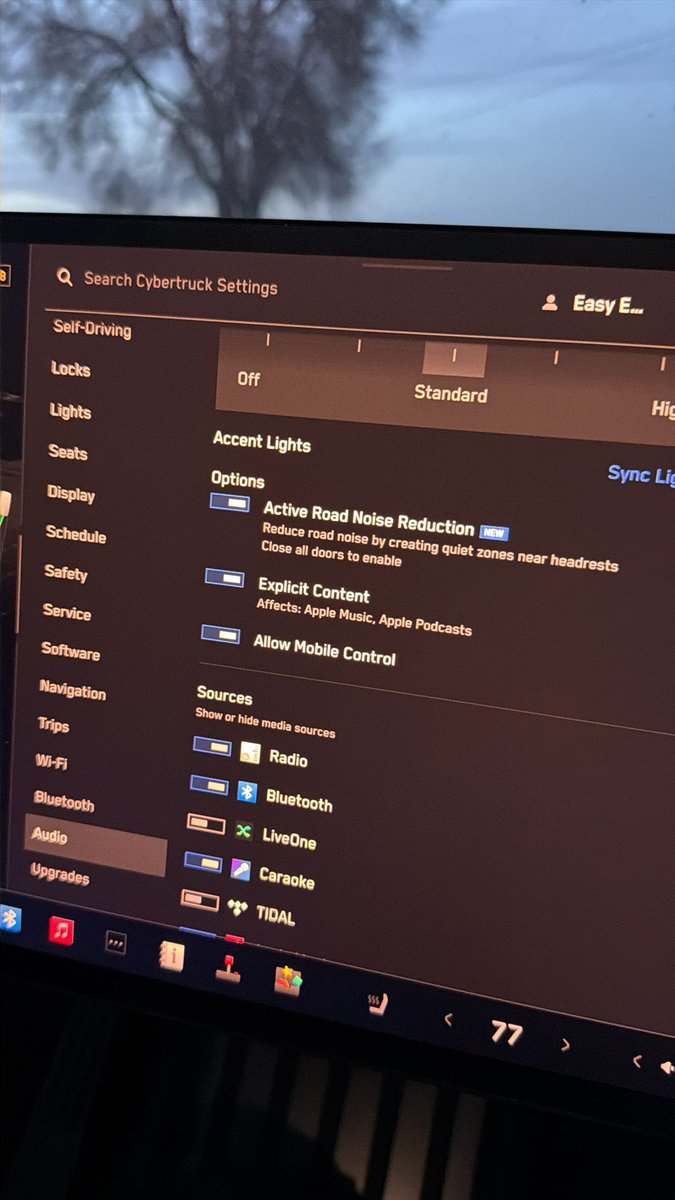This screenshot has width=675, height=1200.
Task: Click the Radio source icon
Action: 251,753
